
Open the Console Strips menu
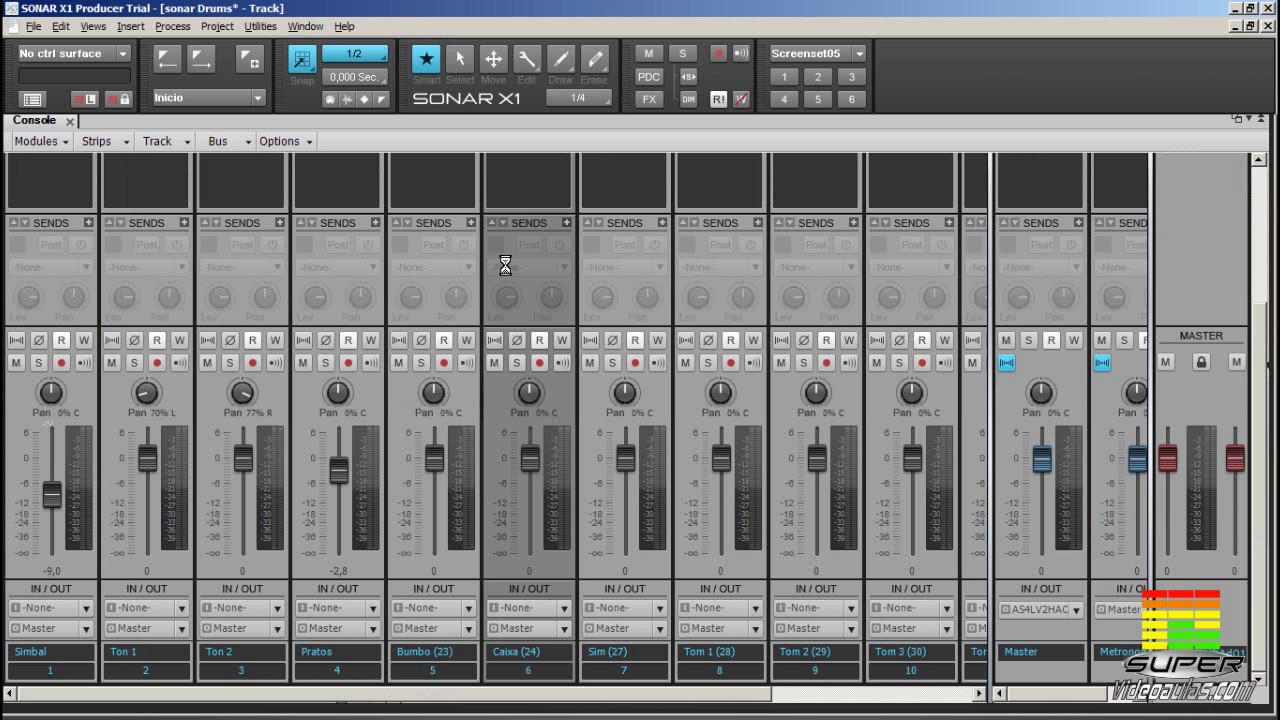click(x=105, y=141)
